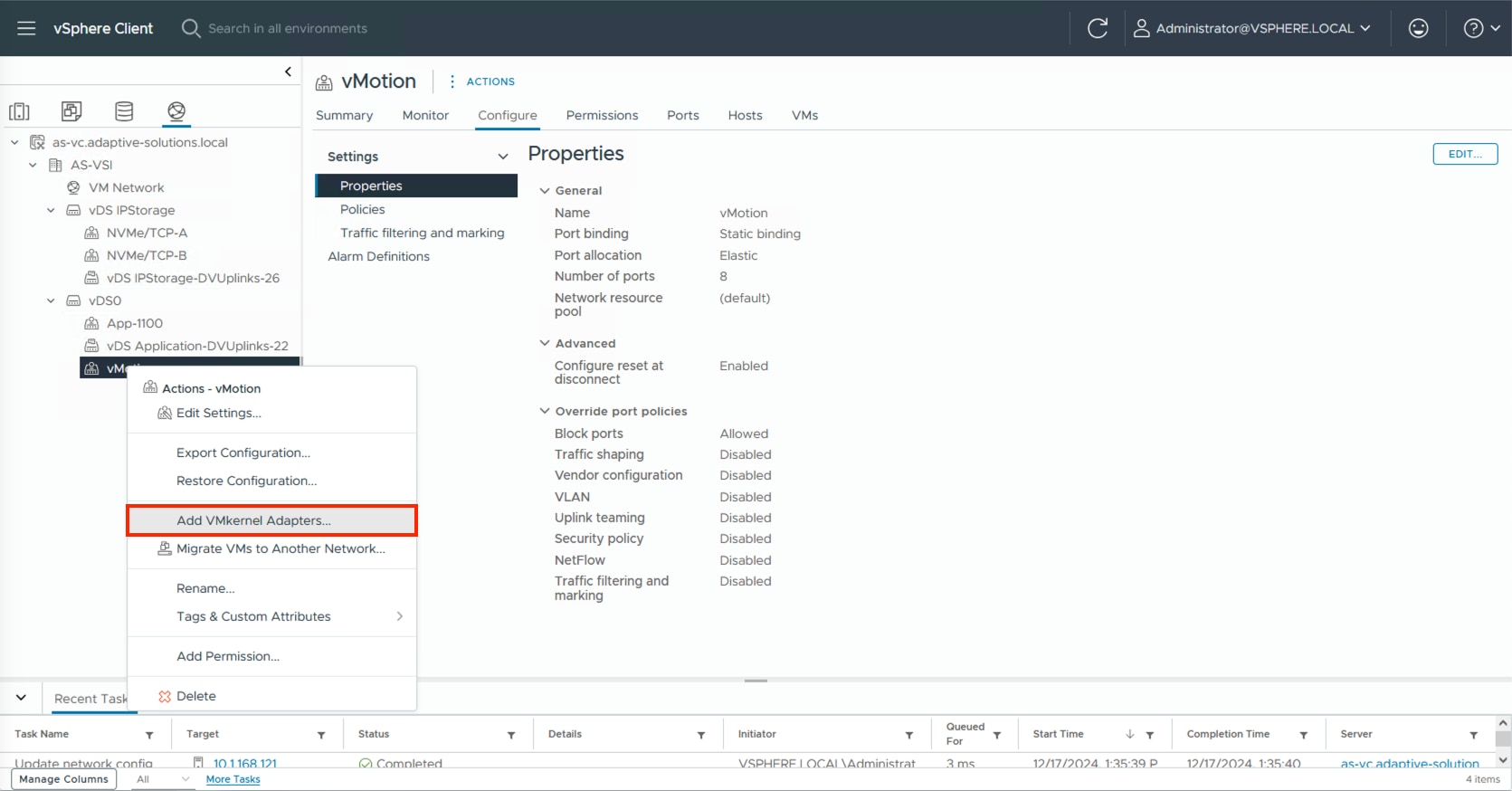1512x791 pixels.
Task: Click the EDIT properties button
Action: (1465, 154)
